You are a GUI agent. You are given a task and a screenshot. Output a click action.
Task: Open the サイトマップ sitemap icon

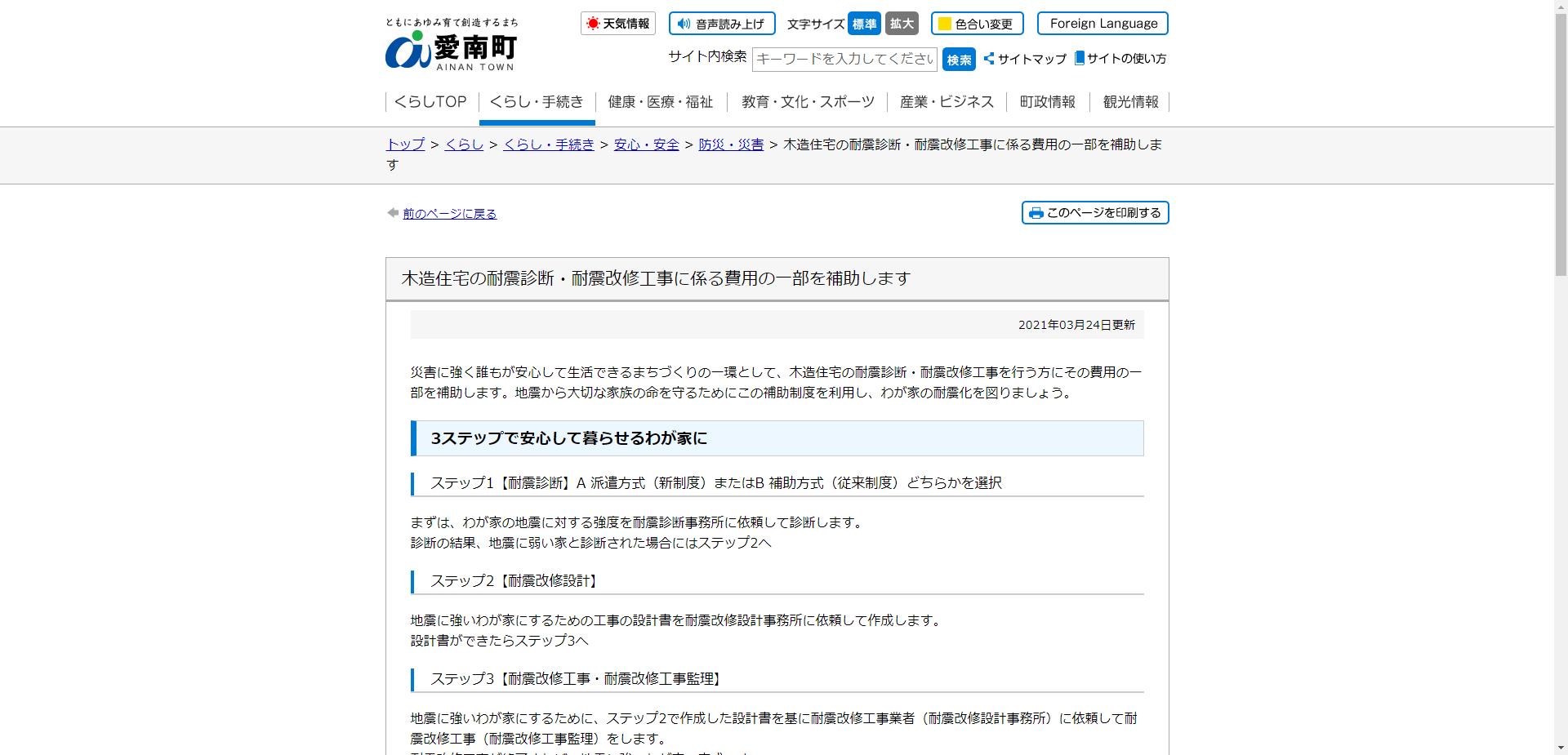point(987,59)
